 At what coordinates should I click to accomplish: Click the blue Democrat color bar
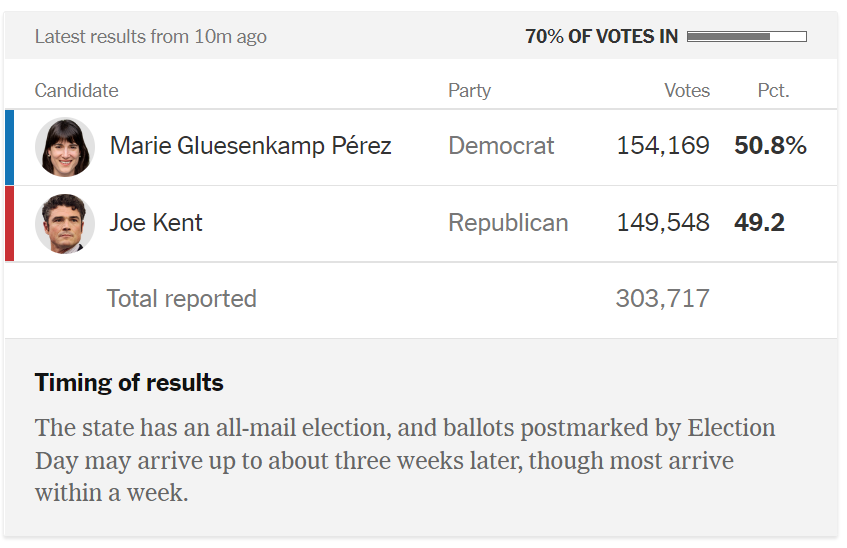(x=10, y=148)
